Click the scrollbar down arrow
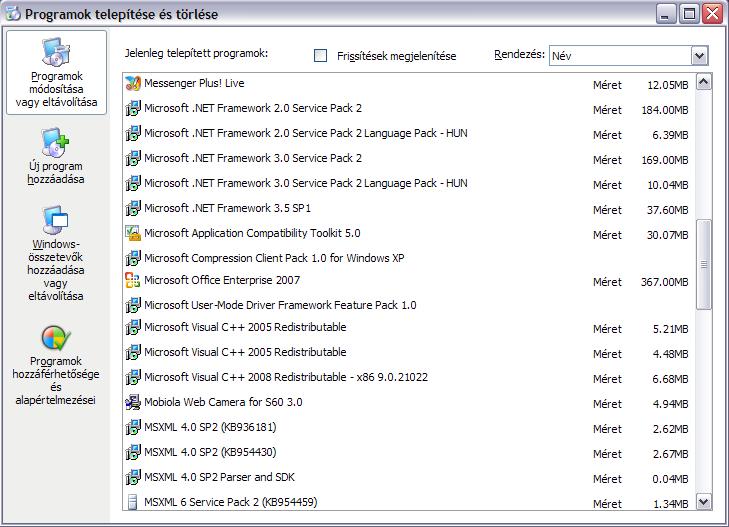This screenshot has width=729, height=527. (703, 502)
